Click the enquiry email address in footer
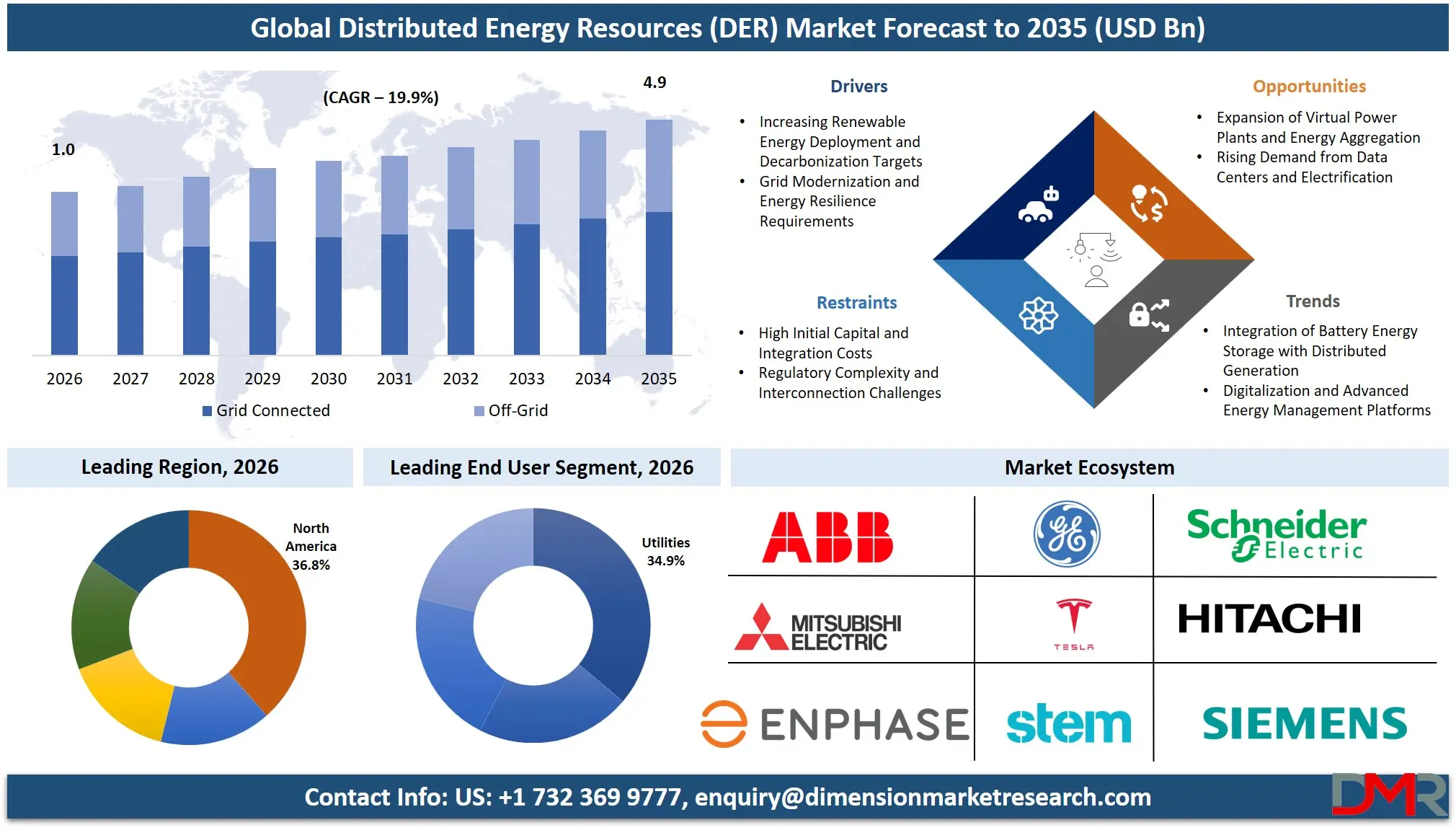 click(923, 798)
